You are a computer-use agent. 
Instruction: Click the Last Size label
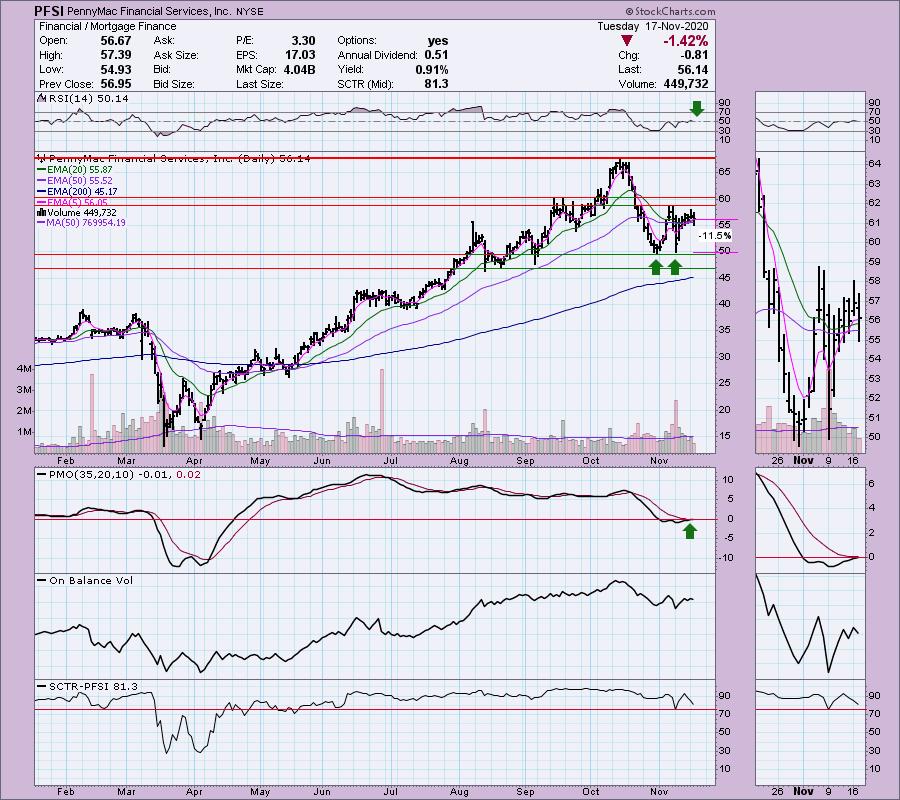click(x=259, y=84)
